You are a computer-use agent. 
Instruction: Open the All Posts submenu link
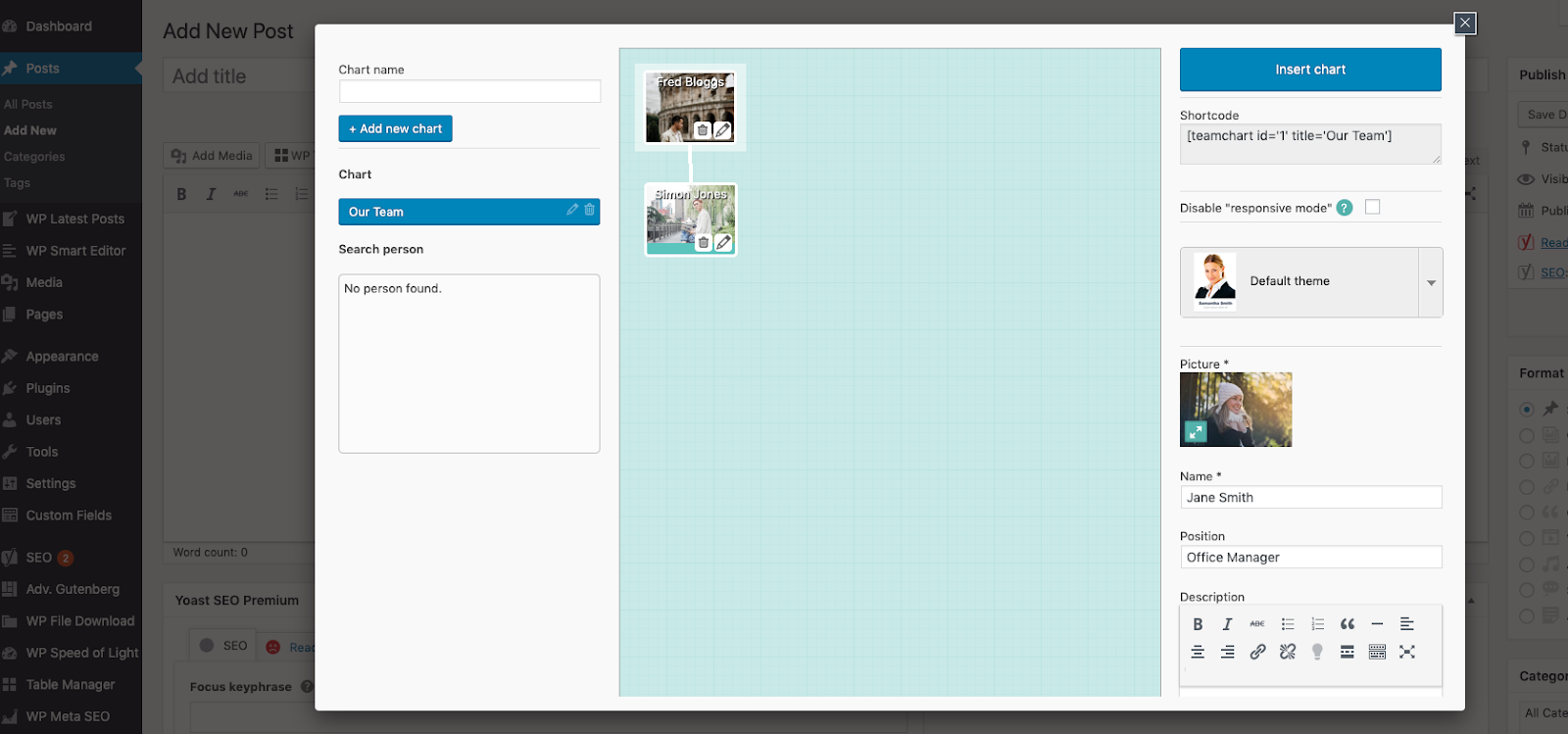pos(28,104)
